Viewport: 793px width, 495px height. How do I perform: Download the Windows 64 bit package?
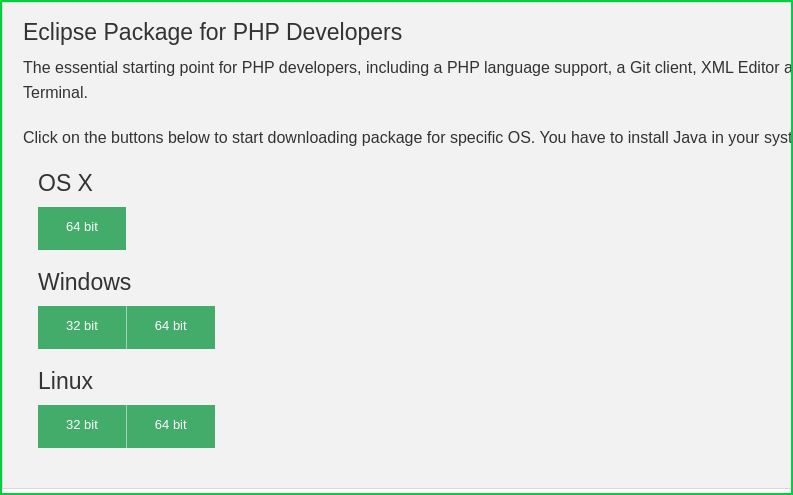point(171,327)
